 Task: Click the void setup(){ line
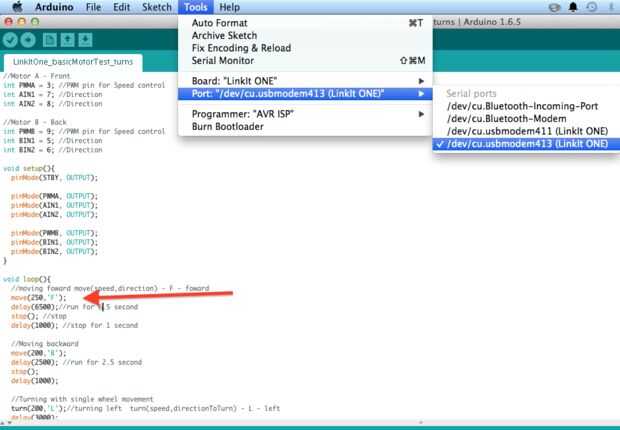(29, 169)
